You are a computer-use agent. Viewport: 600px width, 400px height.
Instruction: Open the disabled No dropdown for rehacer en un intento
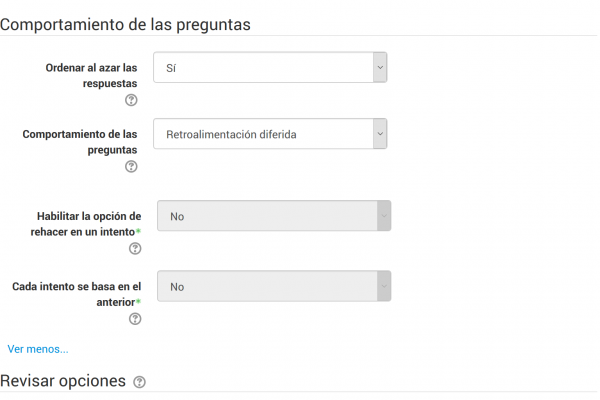274,216
